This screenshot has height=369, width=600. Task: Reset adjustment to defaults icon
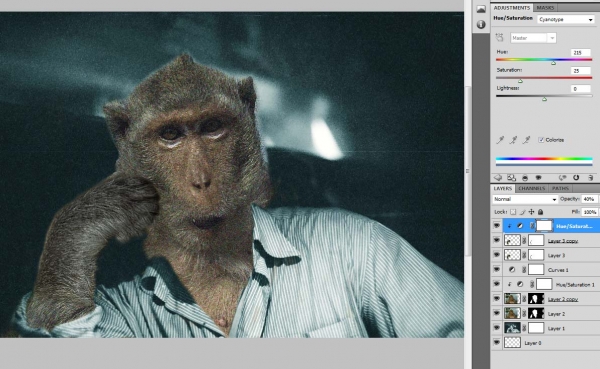point(576,178)
